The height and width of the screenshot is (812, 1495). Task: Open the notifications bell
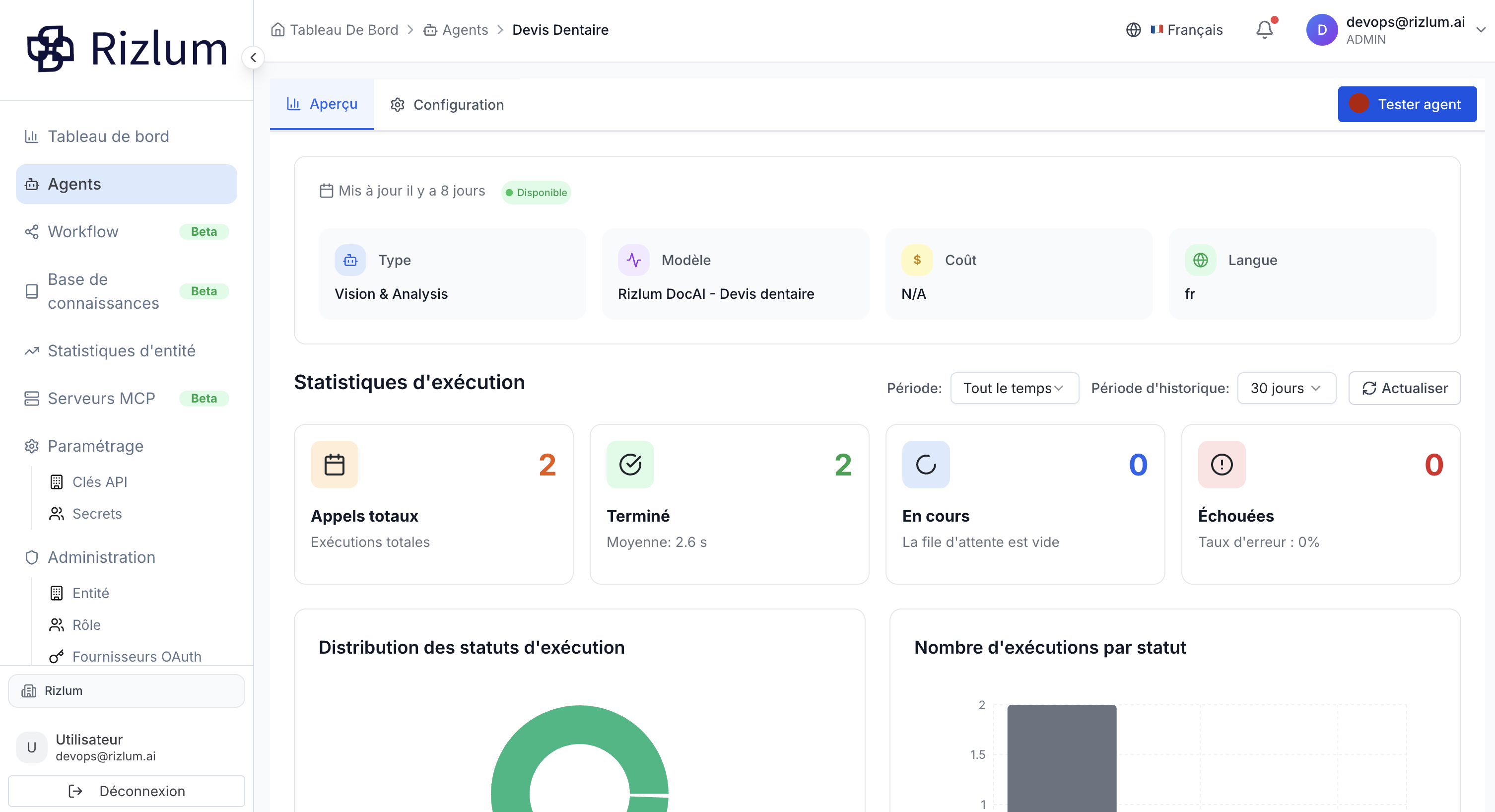click(1265, 30)
